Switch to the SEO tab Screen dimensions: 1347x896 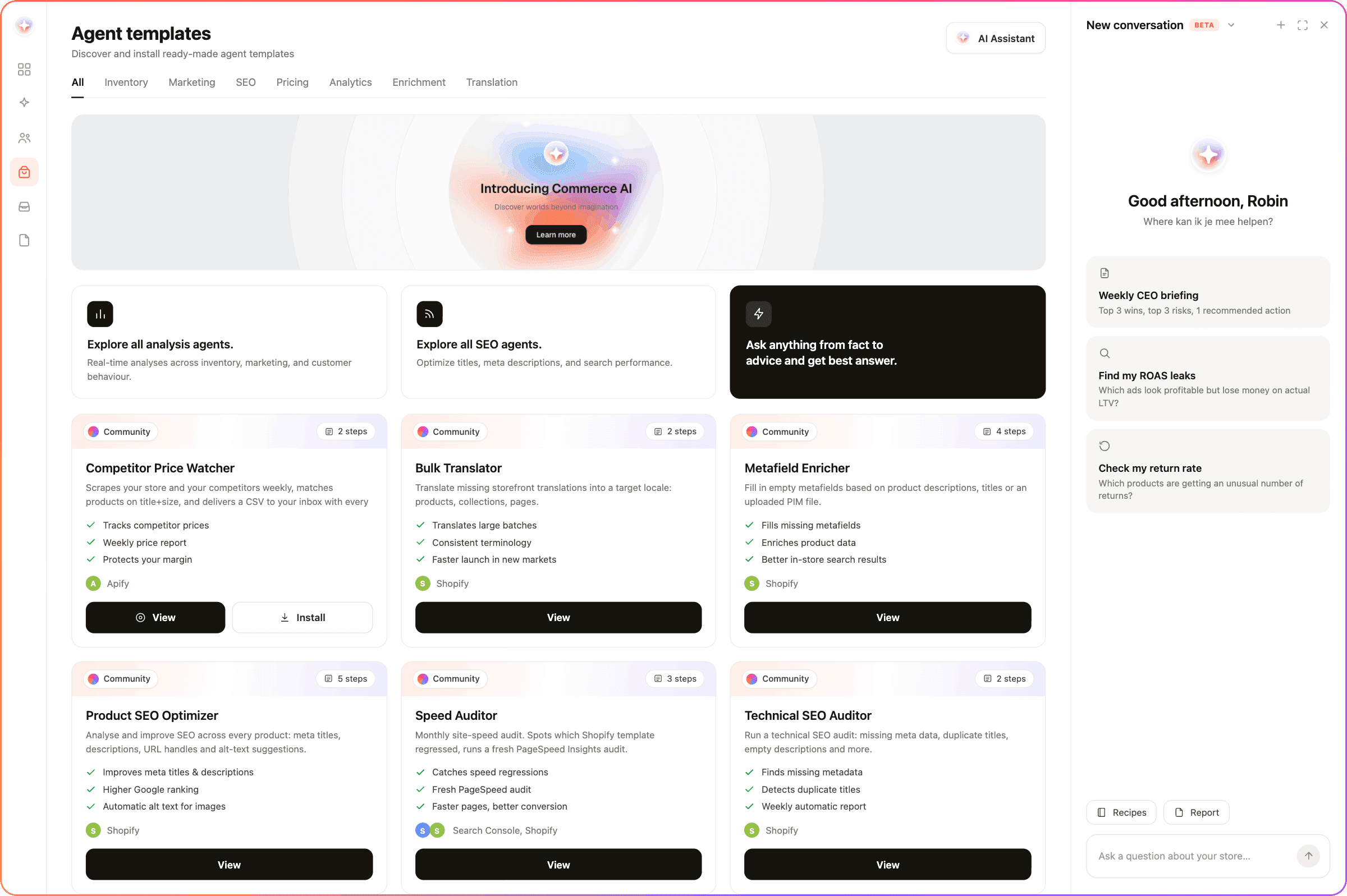(x=246, y=82)
